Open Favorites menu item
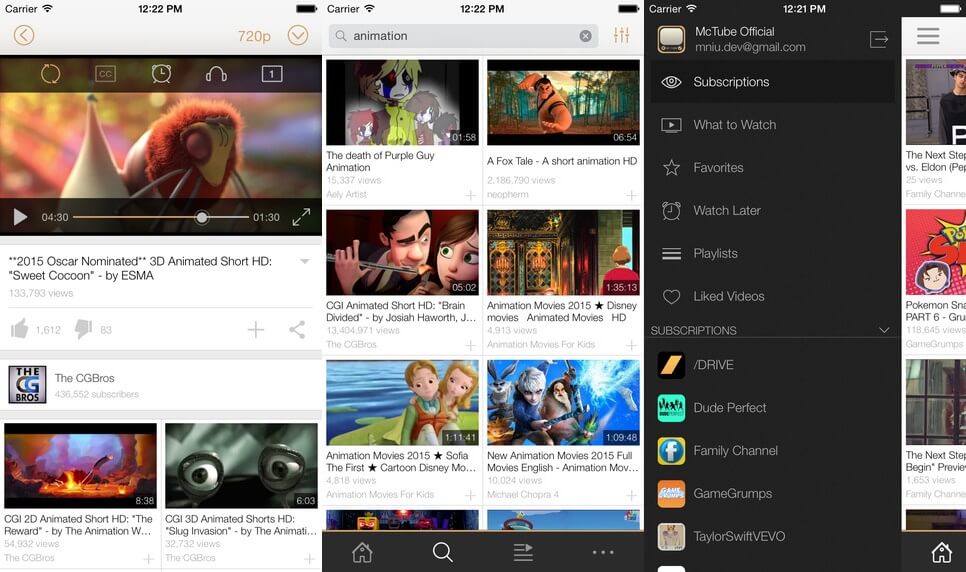The height and width of the screenshot is (572, 966). pos(773,168)
